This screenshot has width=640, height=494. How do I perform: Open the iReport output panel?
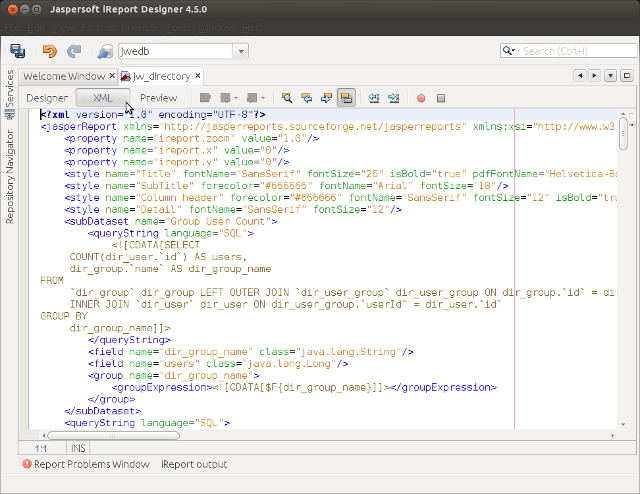pos(194,464)
